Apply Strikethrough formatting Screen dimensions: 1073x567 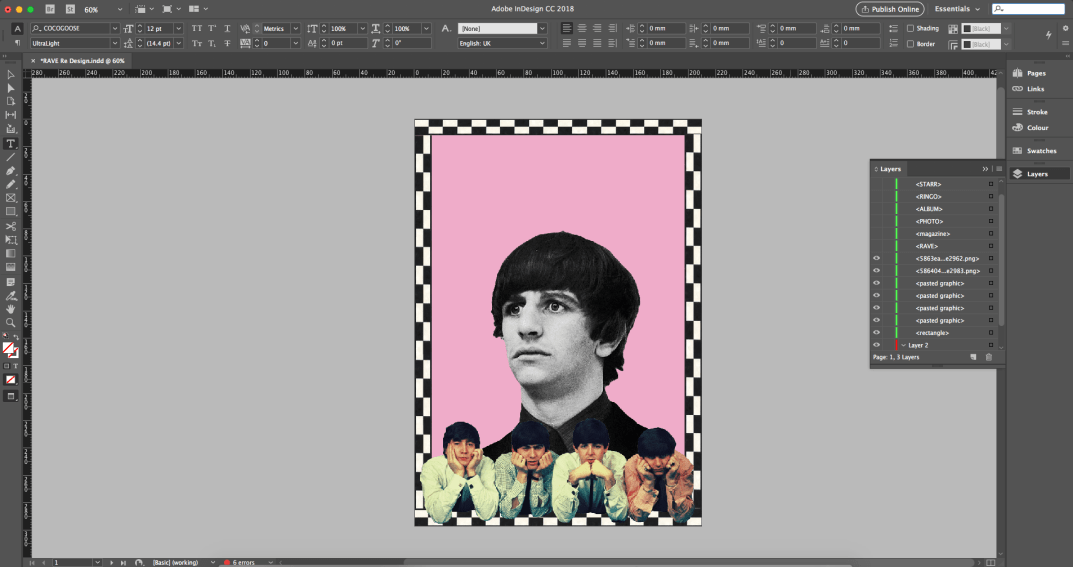coord(227,43)
